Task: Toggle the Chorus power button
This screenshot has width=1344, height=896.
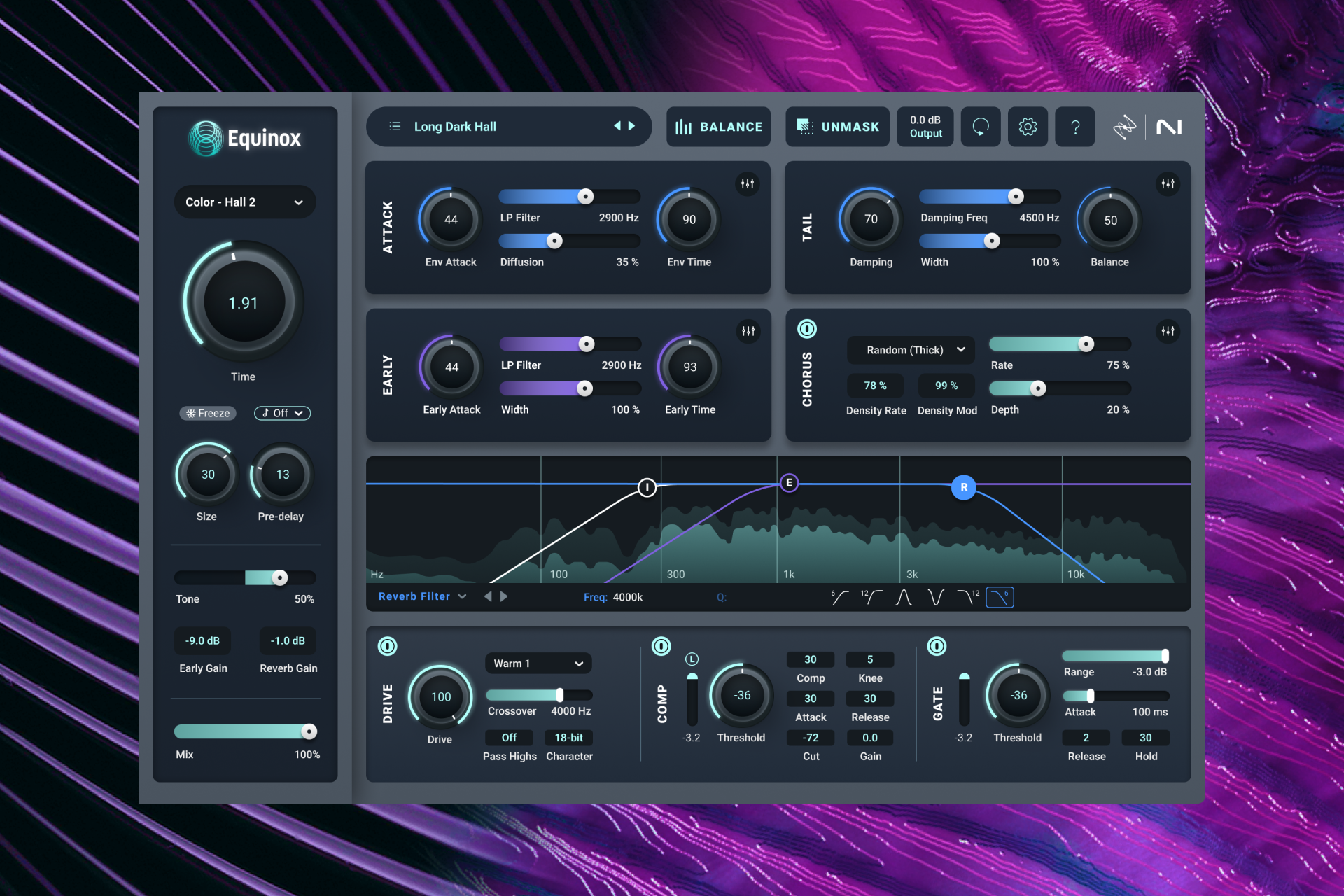Action: 807,329
